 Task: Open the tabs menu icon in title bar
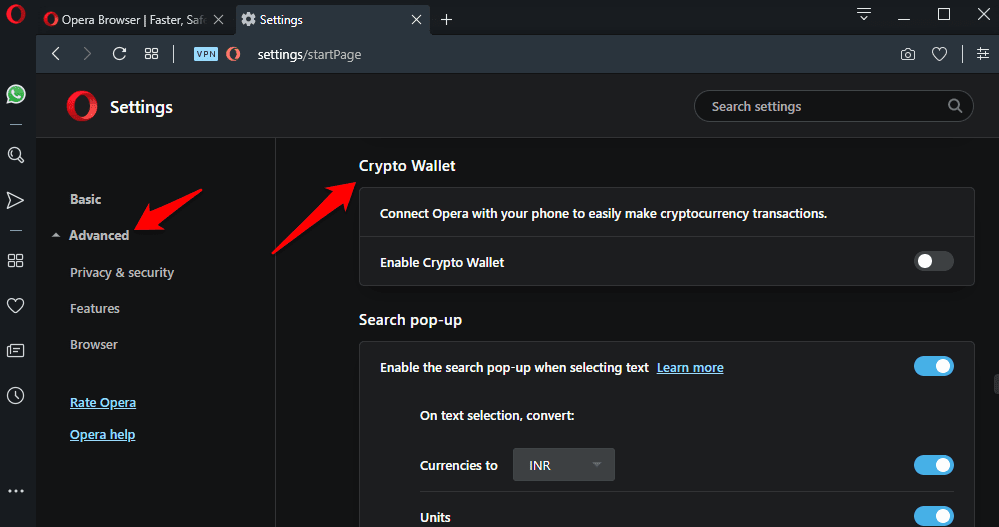pos(864,14)
